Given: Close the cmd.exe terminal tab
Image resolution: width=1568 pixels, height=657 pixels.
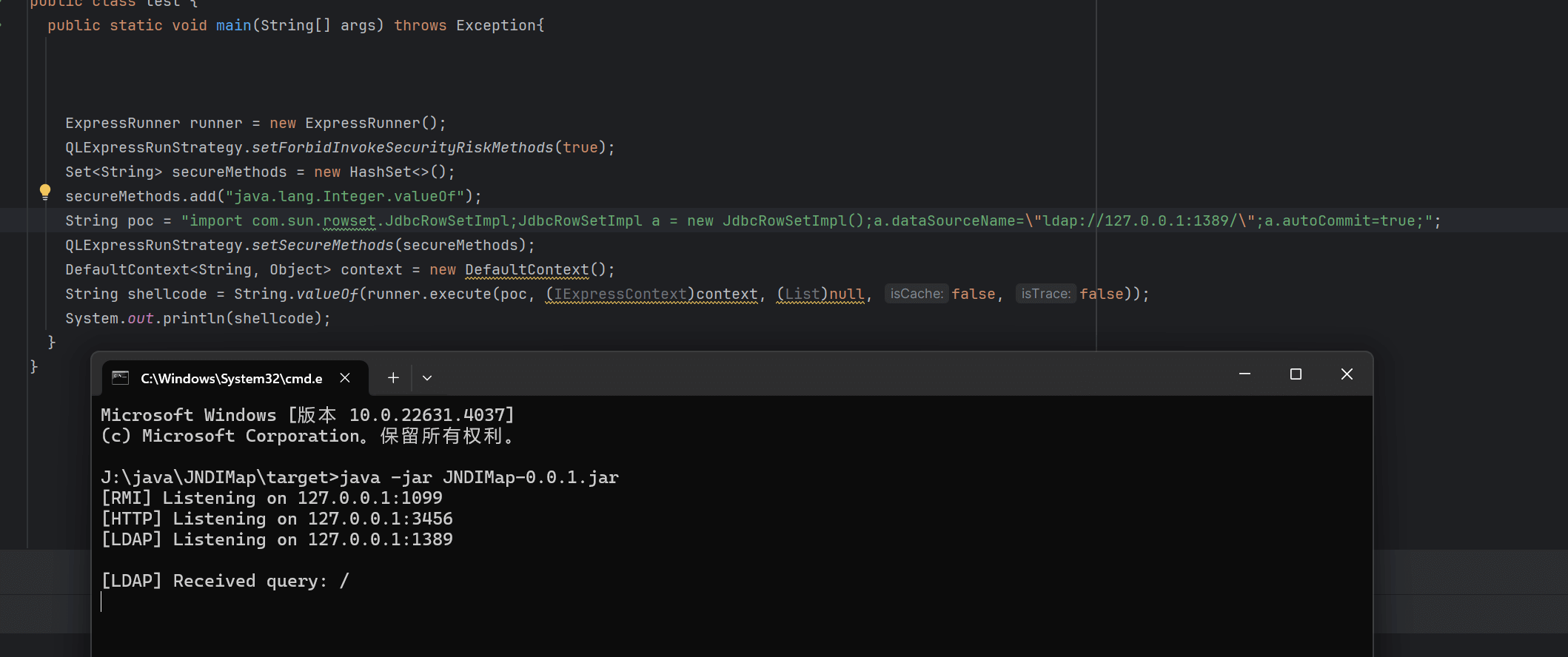Looking at the screenshot, I should coord(345,378).
